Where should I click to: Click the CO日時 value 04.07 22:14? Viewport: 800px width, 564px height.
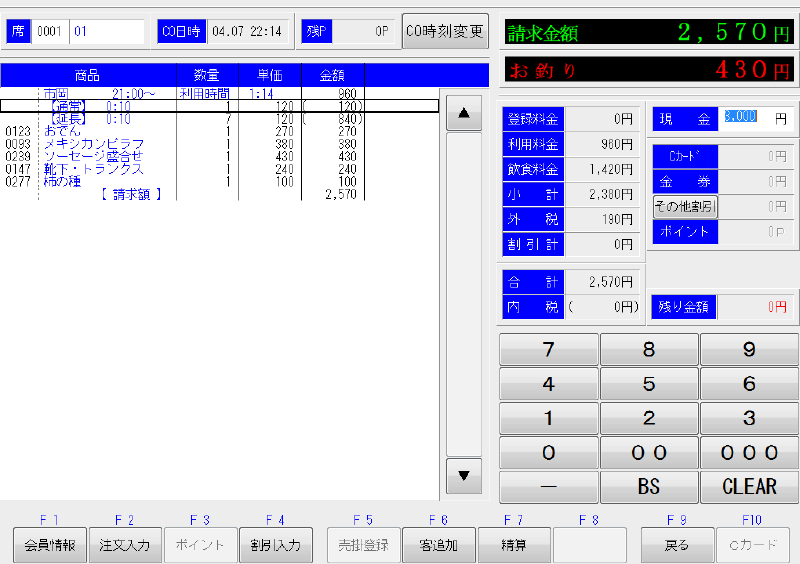coord(248,31)
